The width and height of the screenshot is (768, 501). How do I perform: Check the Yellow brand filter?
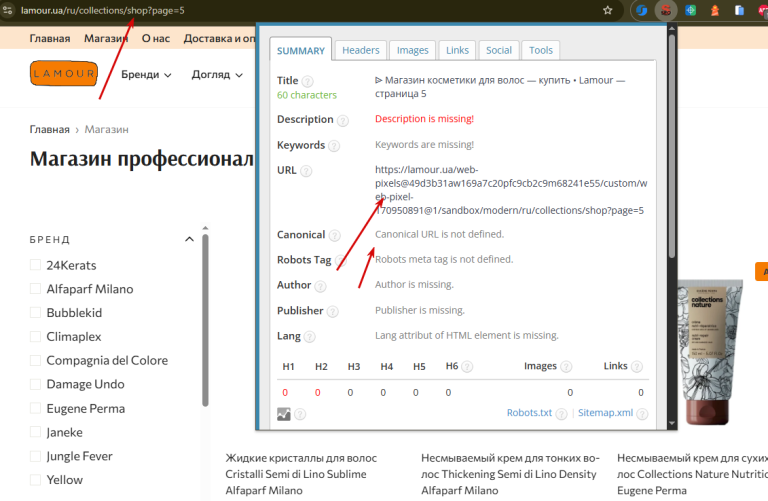pos(35,479)
